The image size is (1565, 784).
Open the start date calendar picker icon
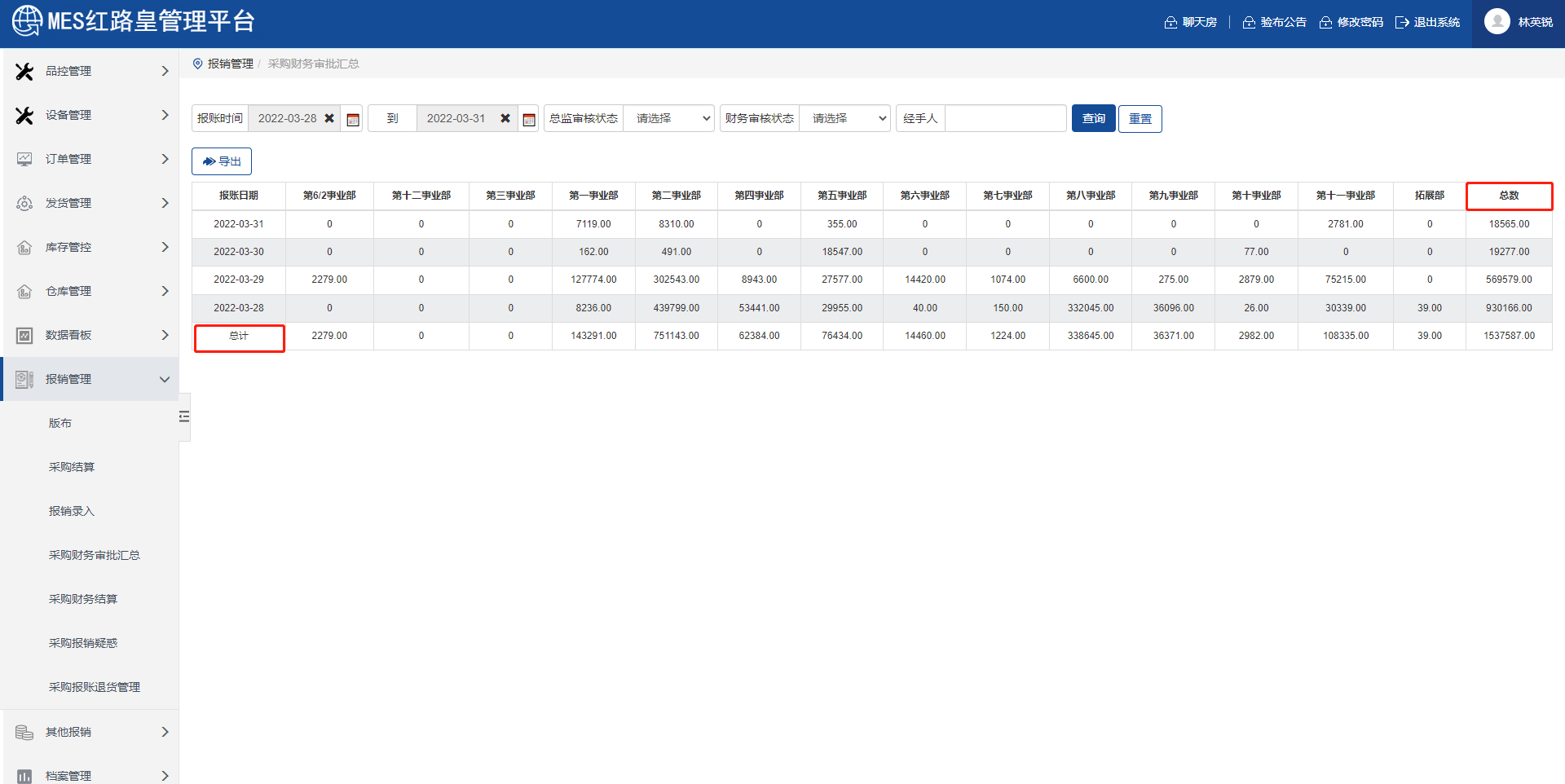point(353,119)
